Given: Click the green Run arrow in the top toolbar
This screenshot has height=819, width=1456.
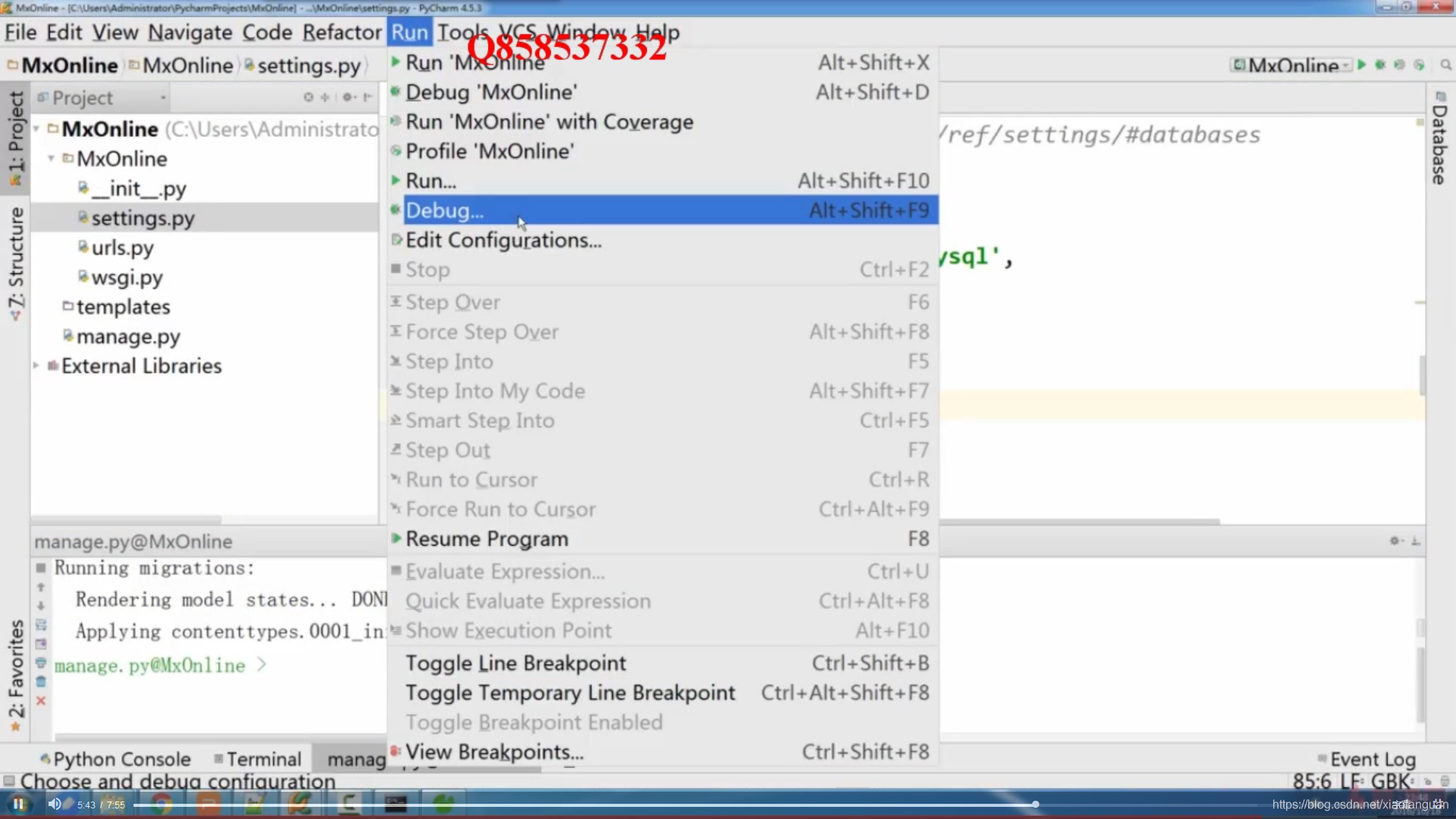Looking at the screenshot, I should tap(1362, 64).
